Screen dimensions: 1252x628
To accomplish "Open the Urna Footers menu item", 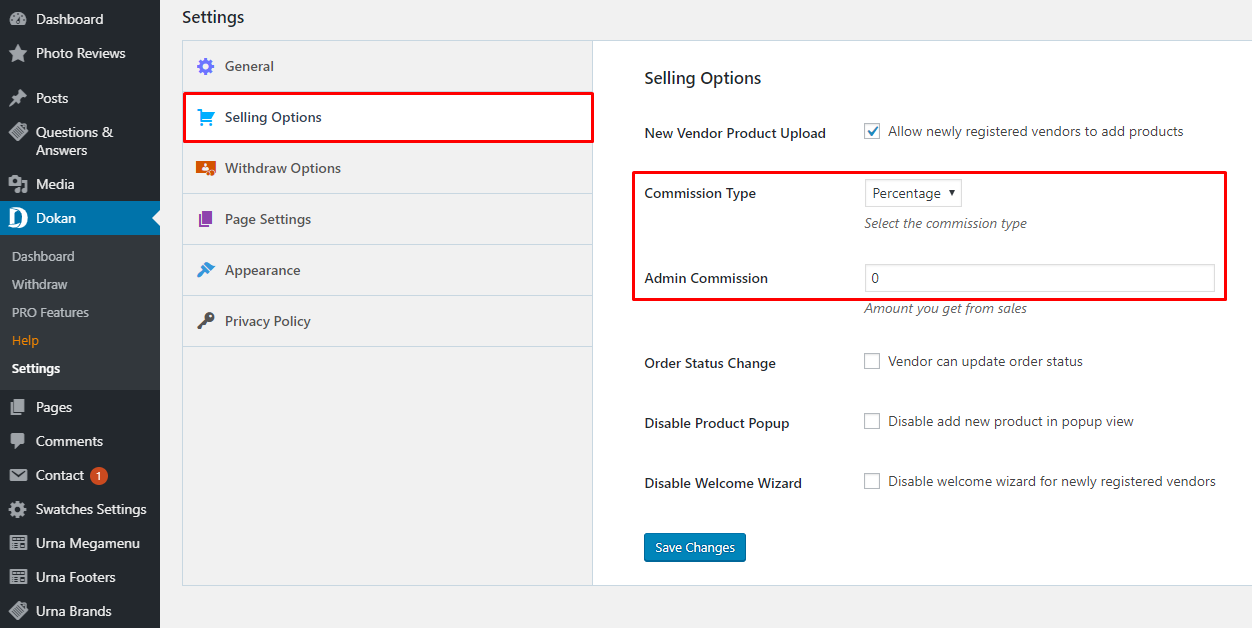I will pyautogui.click(x=80, y=577).
